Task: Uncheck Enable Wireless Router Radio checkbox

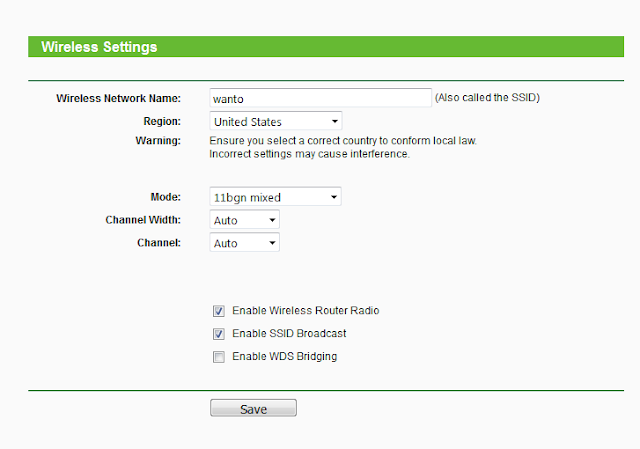Action: click(219, 311)
